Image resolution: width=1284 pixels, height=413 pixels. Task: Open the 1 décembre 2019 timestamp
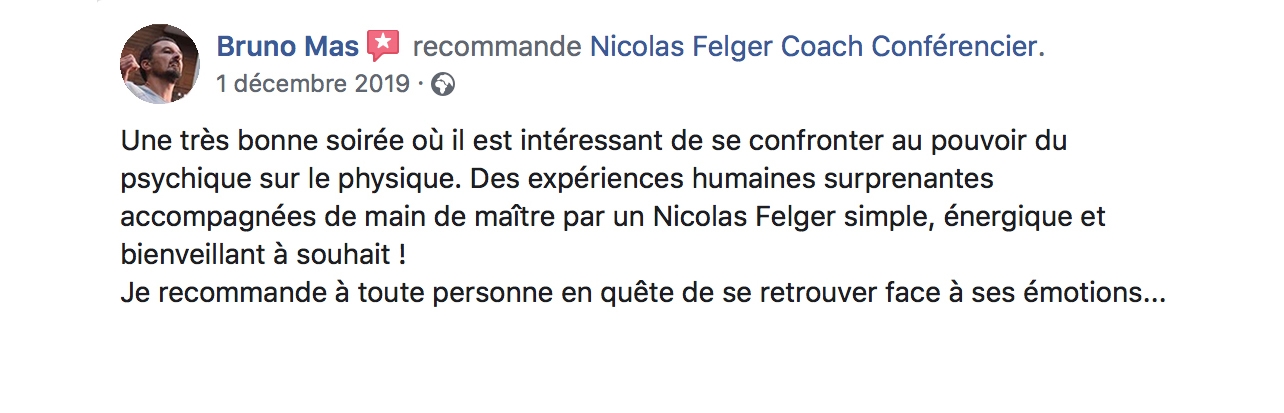[313, 84]
